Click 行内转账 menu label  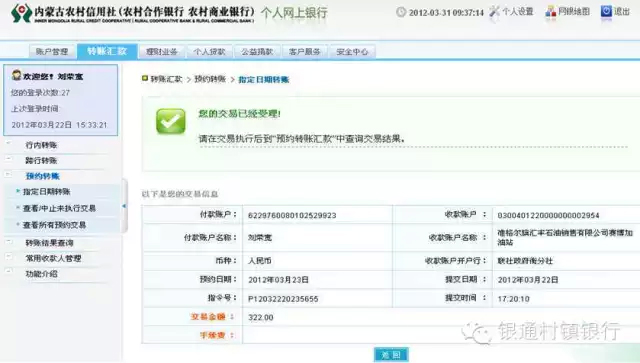coord(41,145)
